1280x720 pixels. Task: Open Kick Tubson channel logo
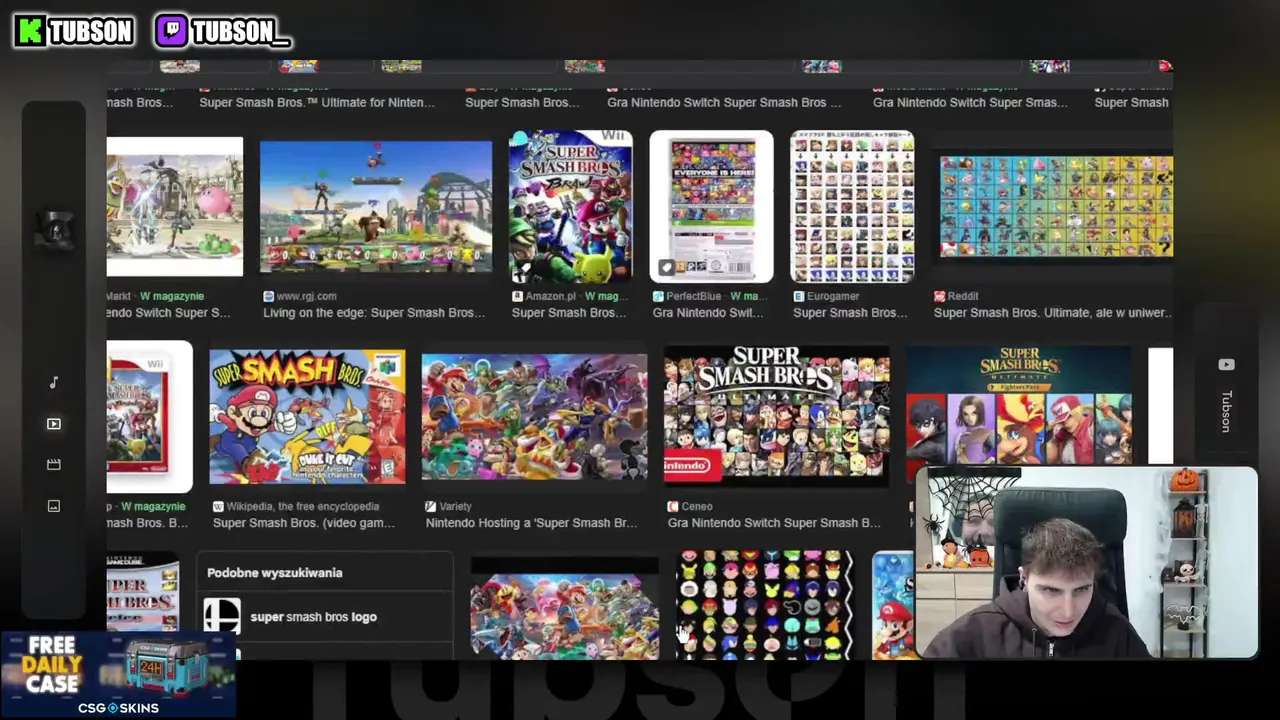[73, 31]
